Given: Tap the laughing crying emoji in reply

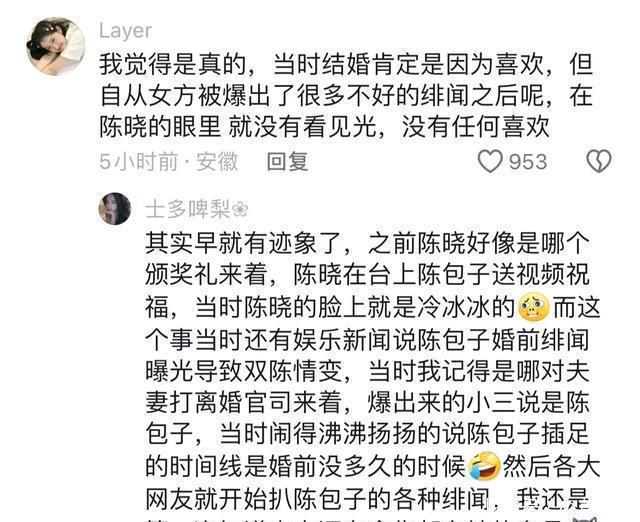Looking at the screenshot, I should click(x=484, y=466).
